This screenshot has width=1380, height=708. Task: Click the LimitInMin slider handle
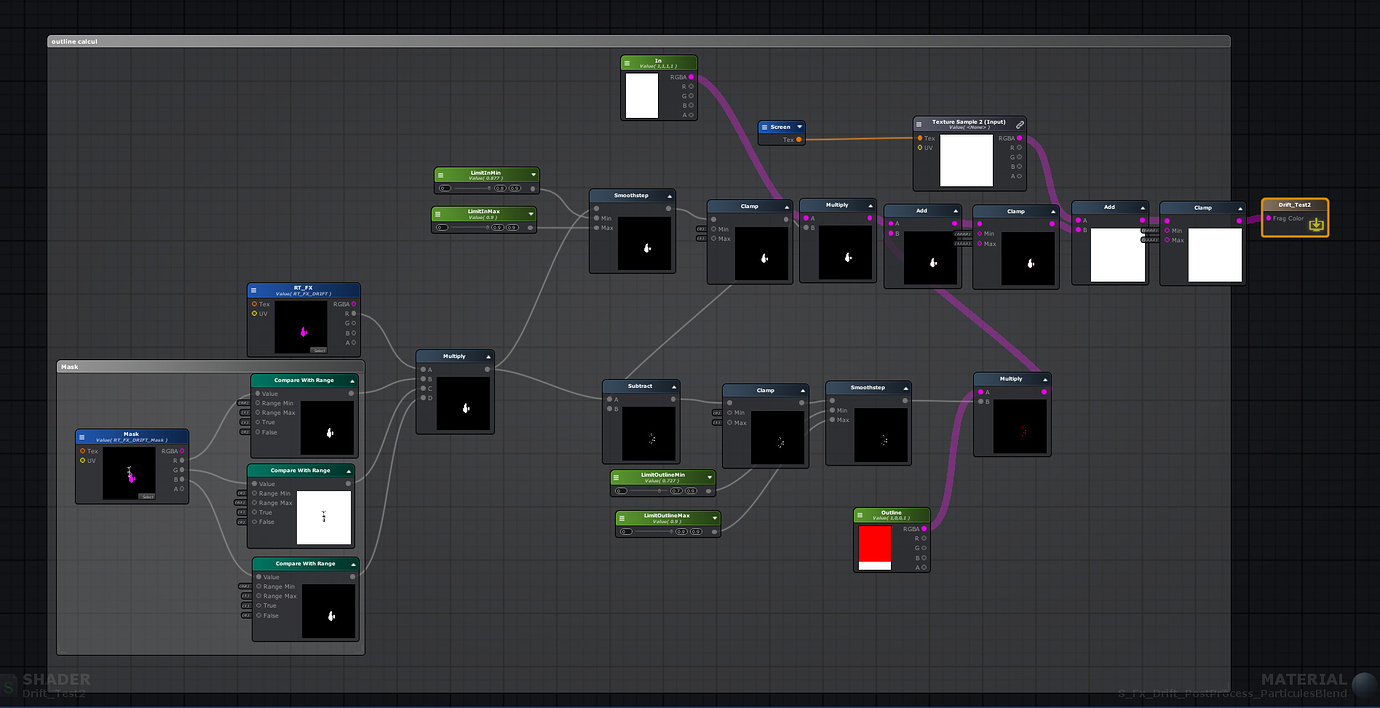489,188
